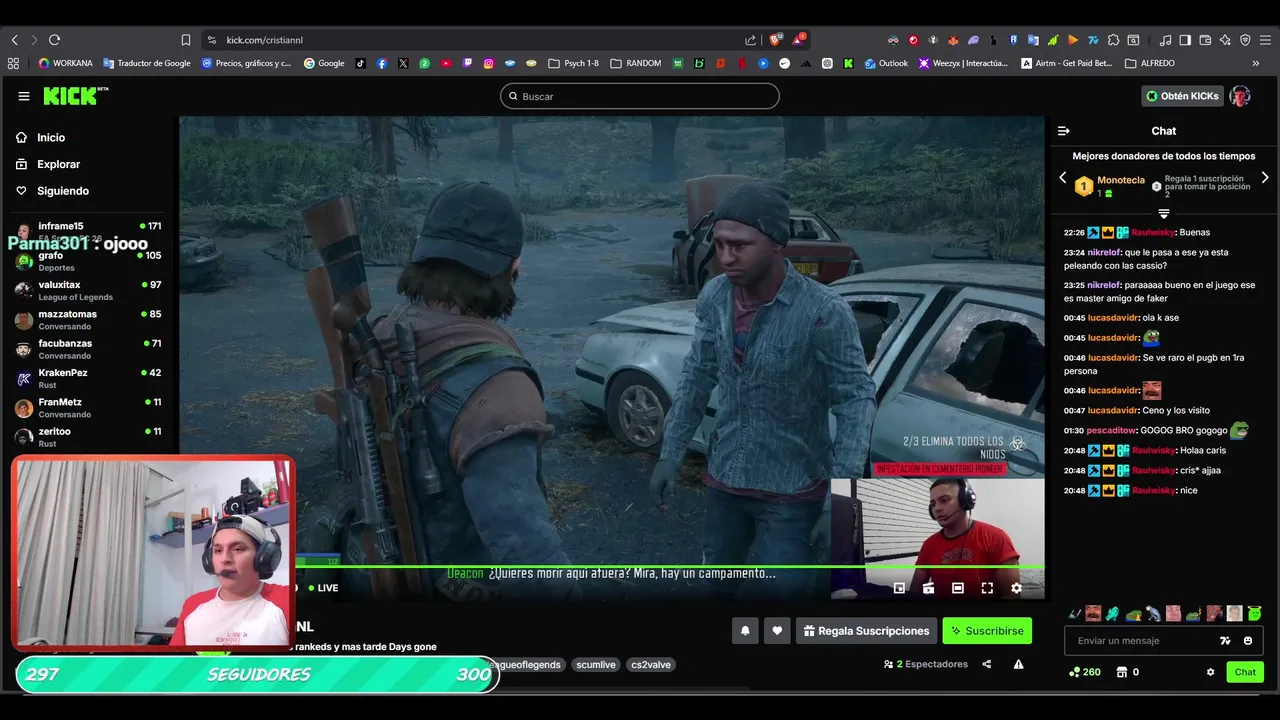Screen dimensions: 1280x720
Task: Expand the ALFREDO bookmark folder
Action: click(x=1150, y=63)
